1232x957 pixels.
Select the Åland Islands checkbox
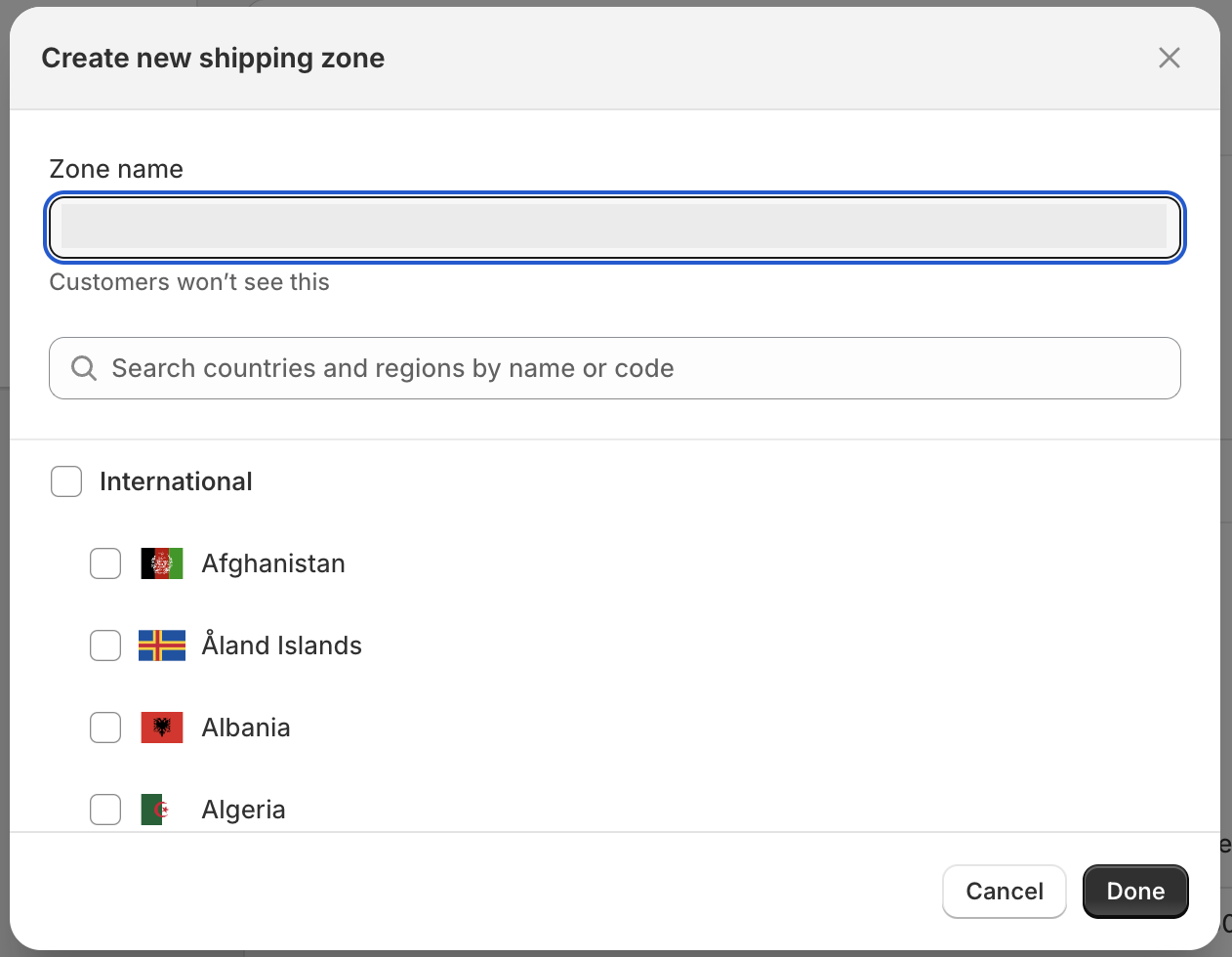coord(105,645)
